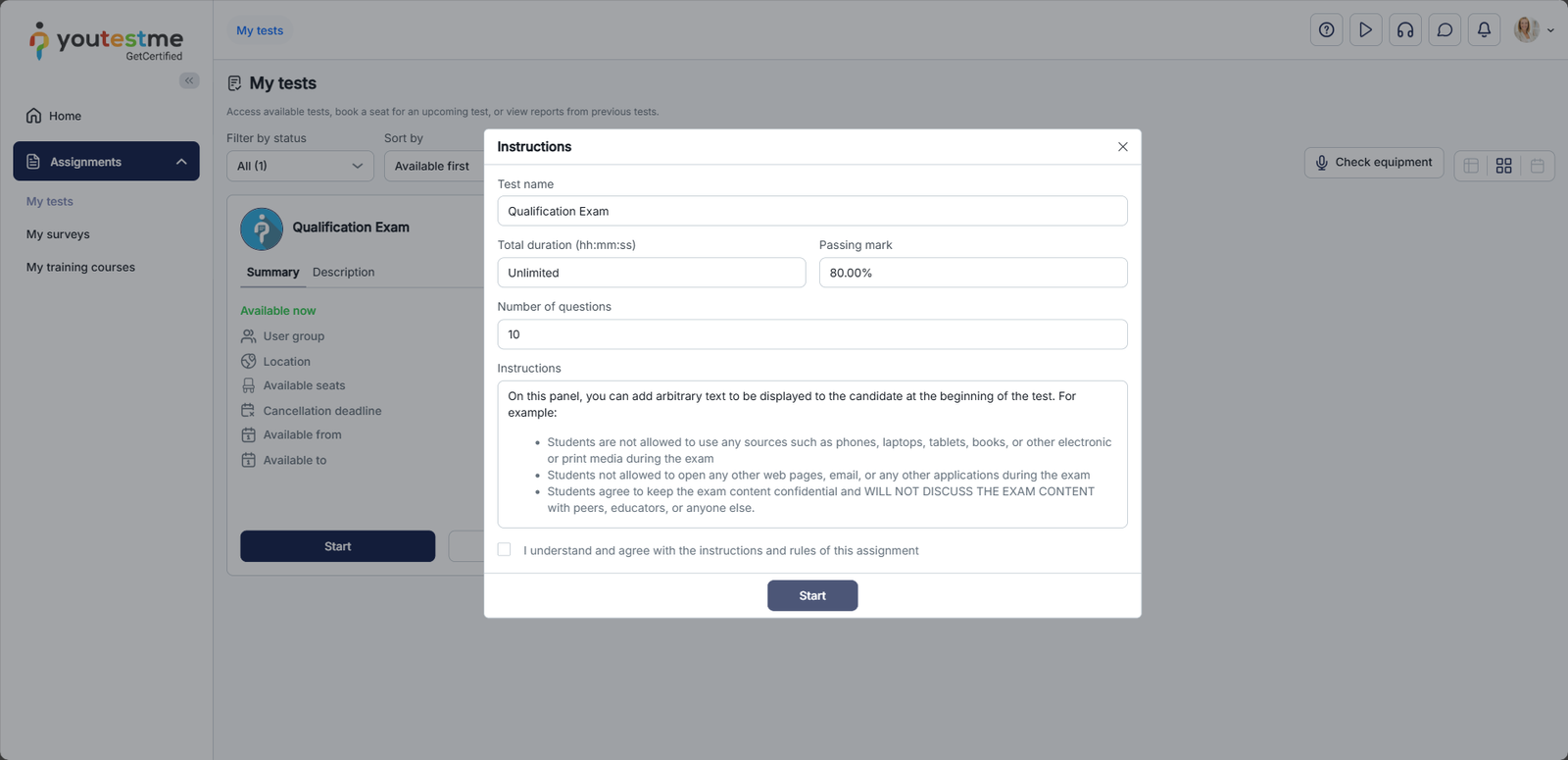Close the Instructions dialog
Viewport: 1568px width, 760px height.
pos(1122,147)
